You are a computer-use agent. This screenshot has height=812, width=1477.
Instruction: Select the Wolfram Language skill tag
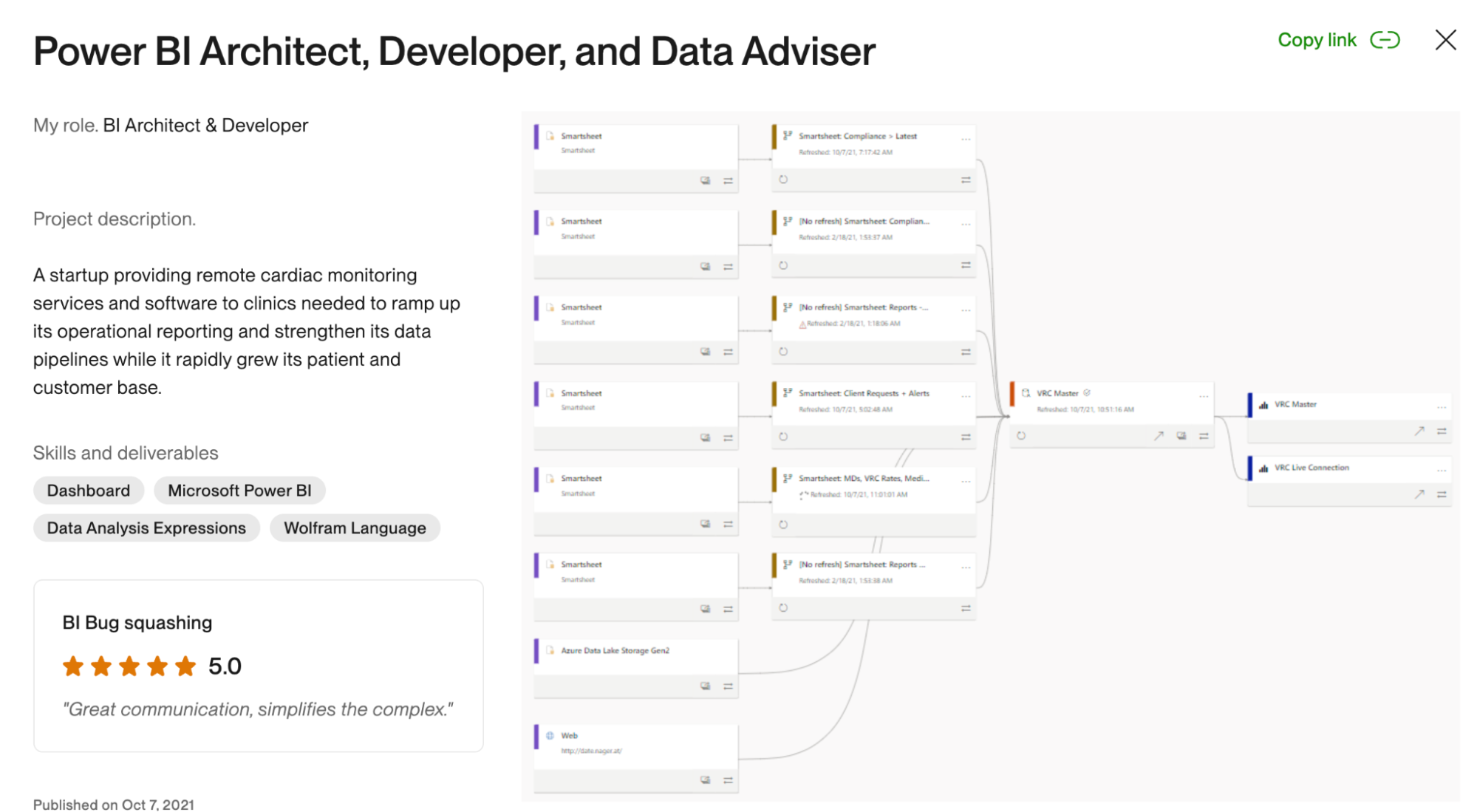tap(355, 528)
